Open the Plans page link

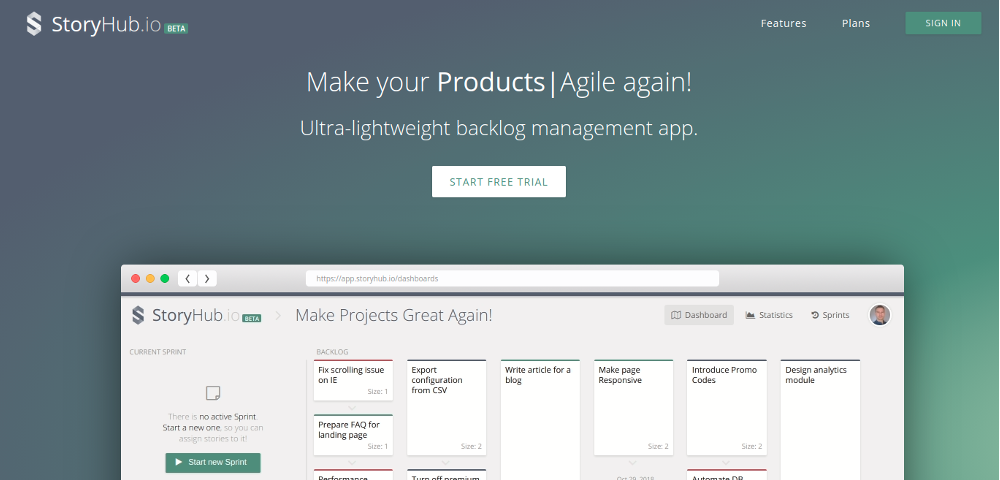856,24
